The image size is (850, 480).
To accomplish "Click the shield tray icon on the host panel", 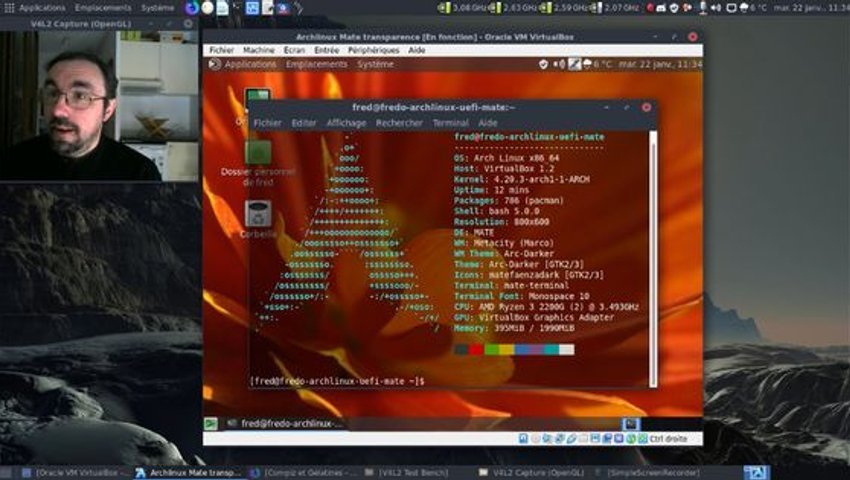I will 674,8.
